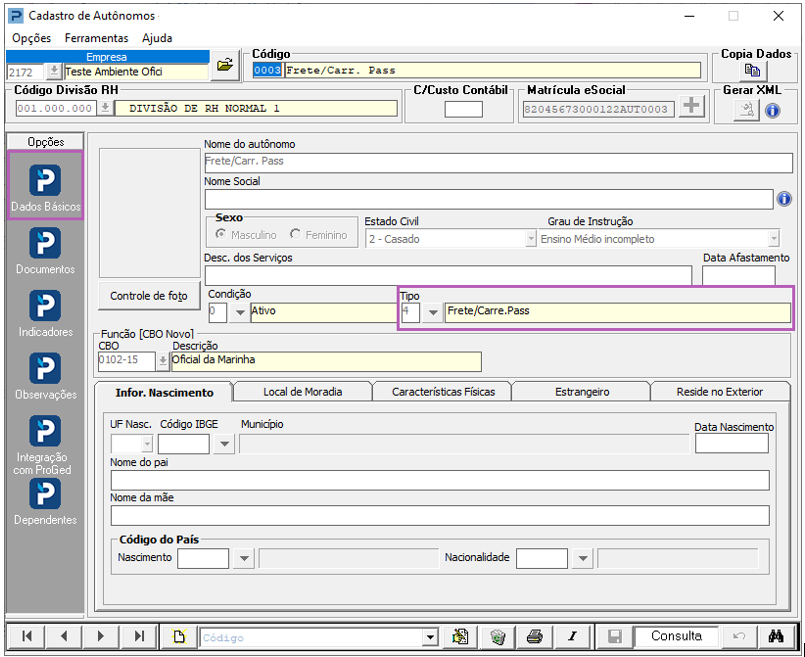Image resolution: width=805 pixels, height=657 pixels.
Task: Open the Documentos section
Action: pyautogui.click(x=45, y=252)
